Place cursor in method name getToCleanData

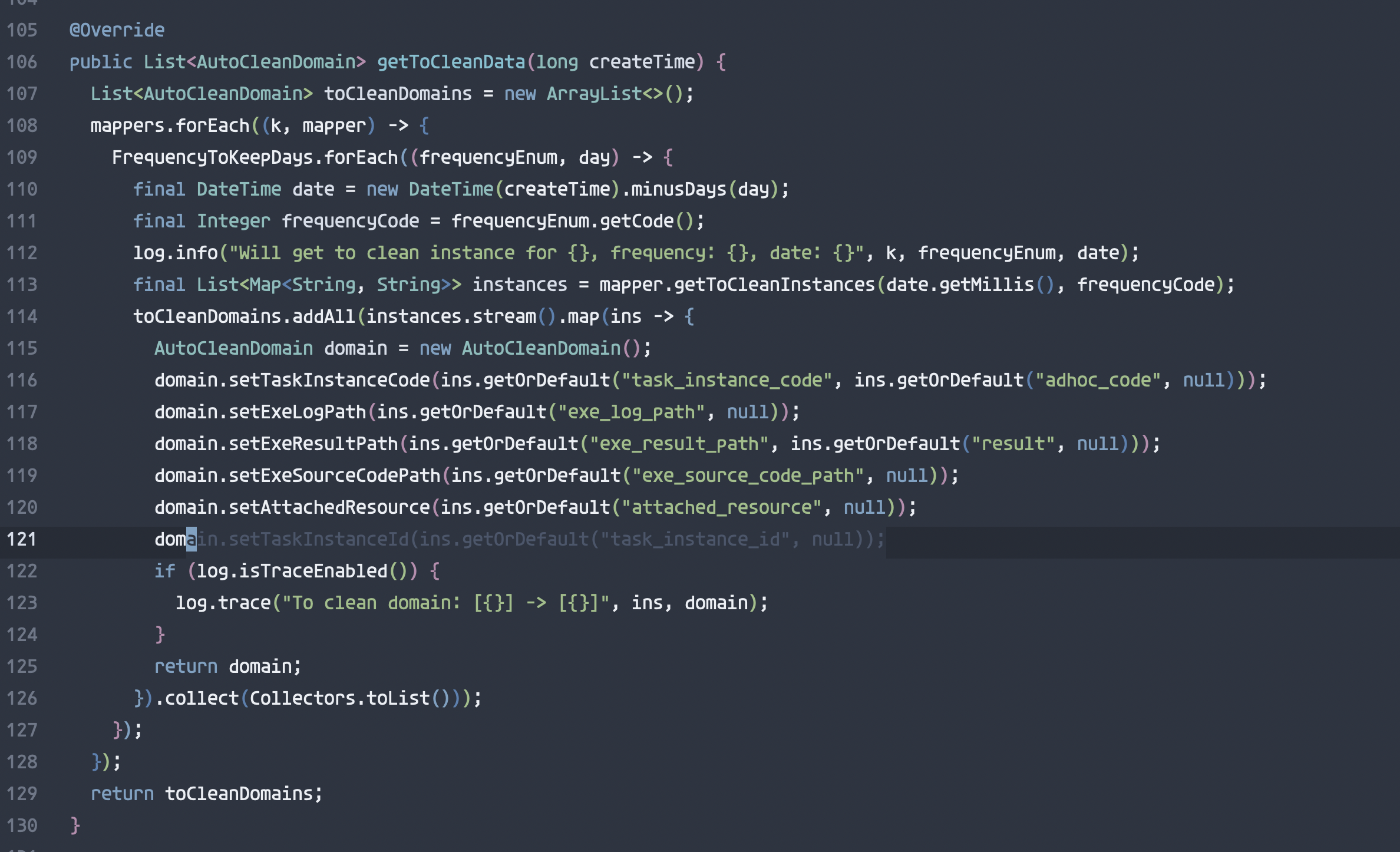coord(450,61)
